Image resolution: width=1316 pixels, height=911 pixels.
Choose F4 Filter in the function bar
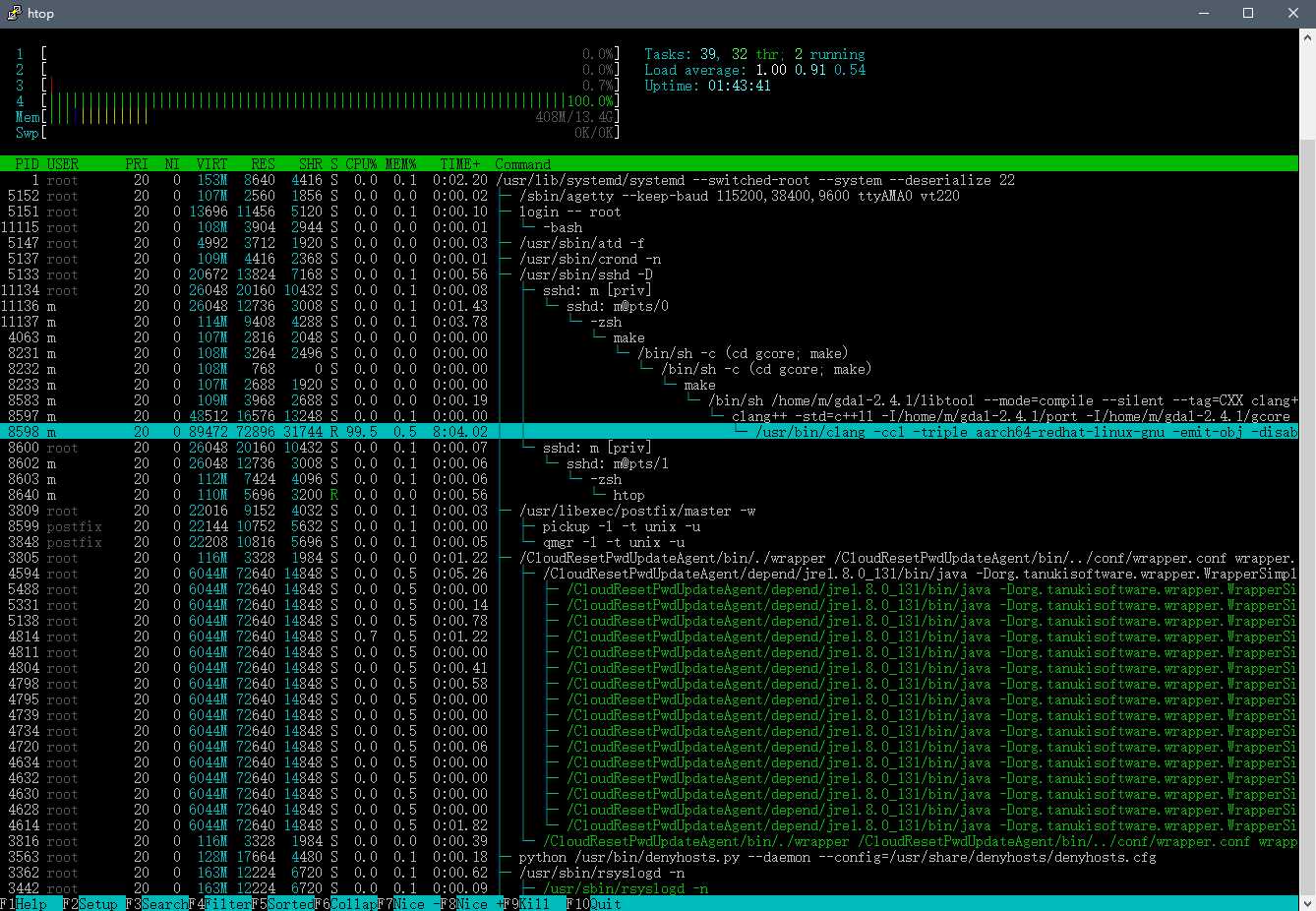tap(220, 904)
